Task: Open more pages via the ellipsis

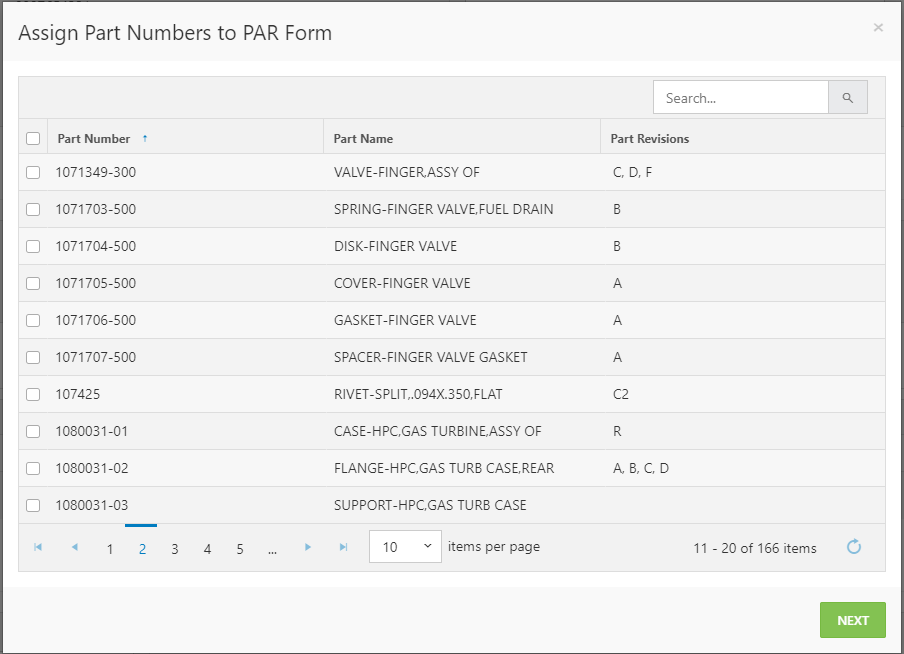Action: [x=273, y=548]
